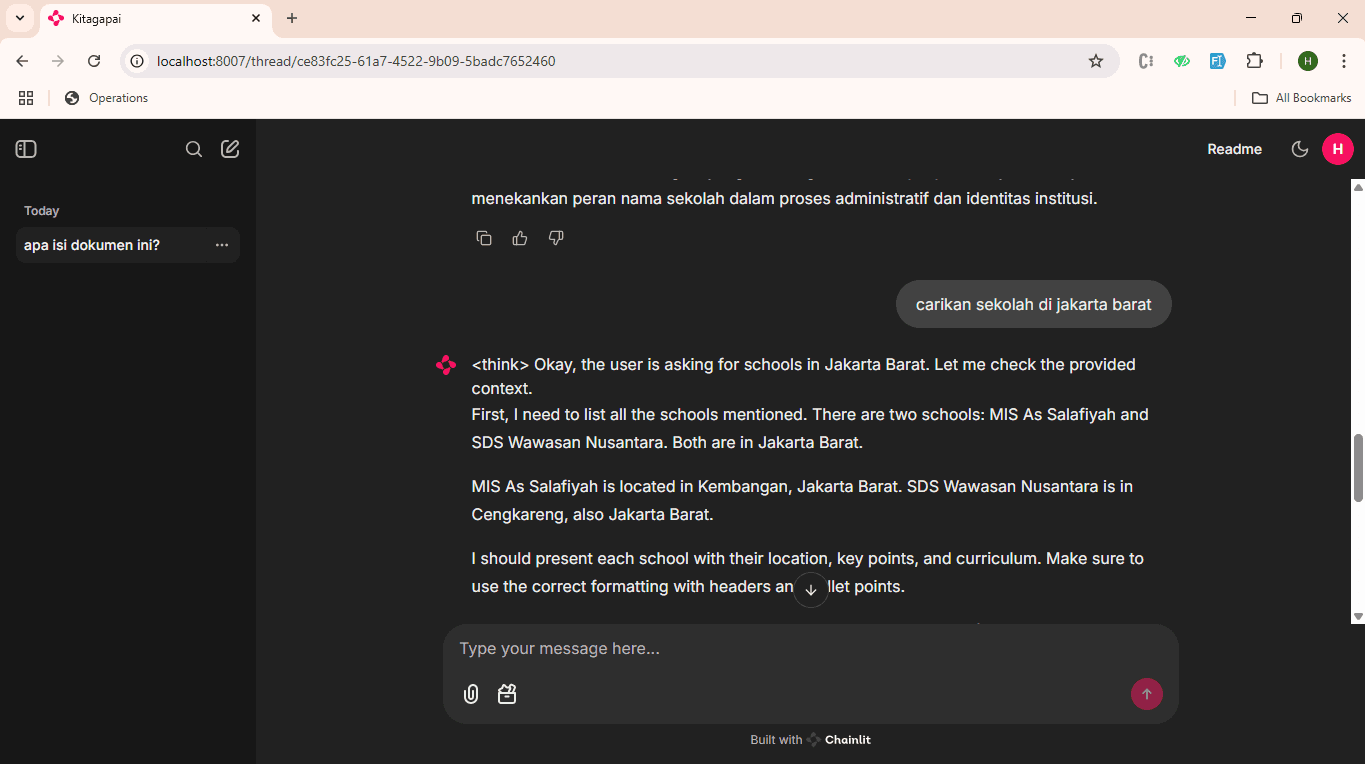The width and height of the screenshot is (1365, 764).
Task: Open the commands tool icon in composer
Action: point(507,694)
